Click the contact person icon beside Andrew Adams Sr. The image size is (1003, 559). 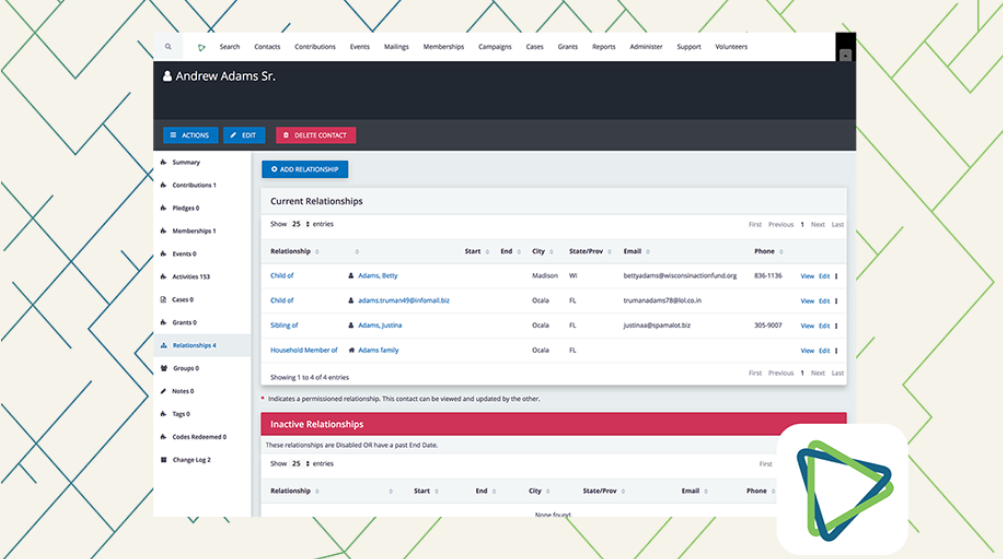[167, 76]
